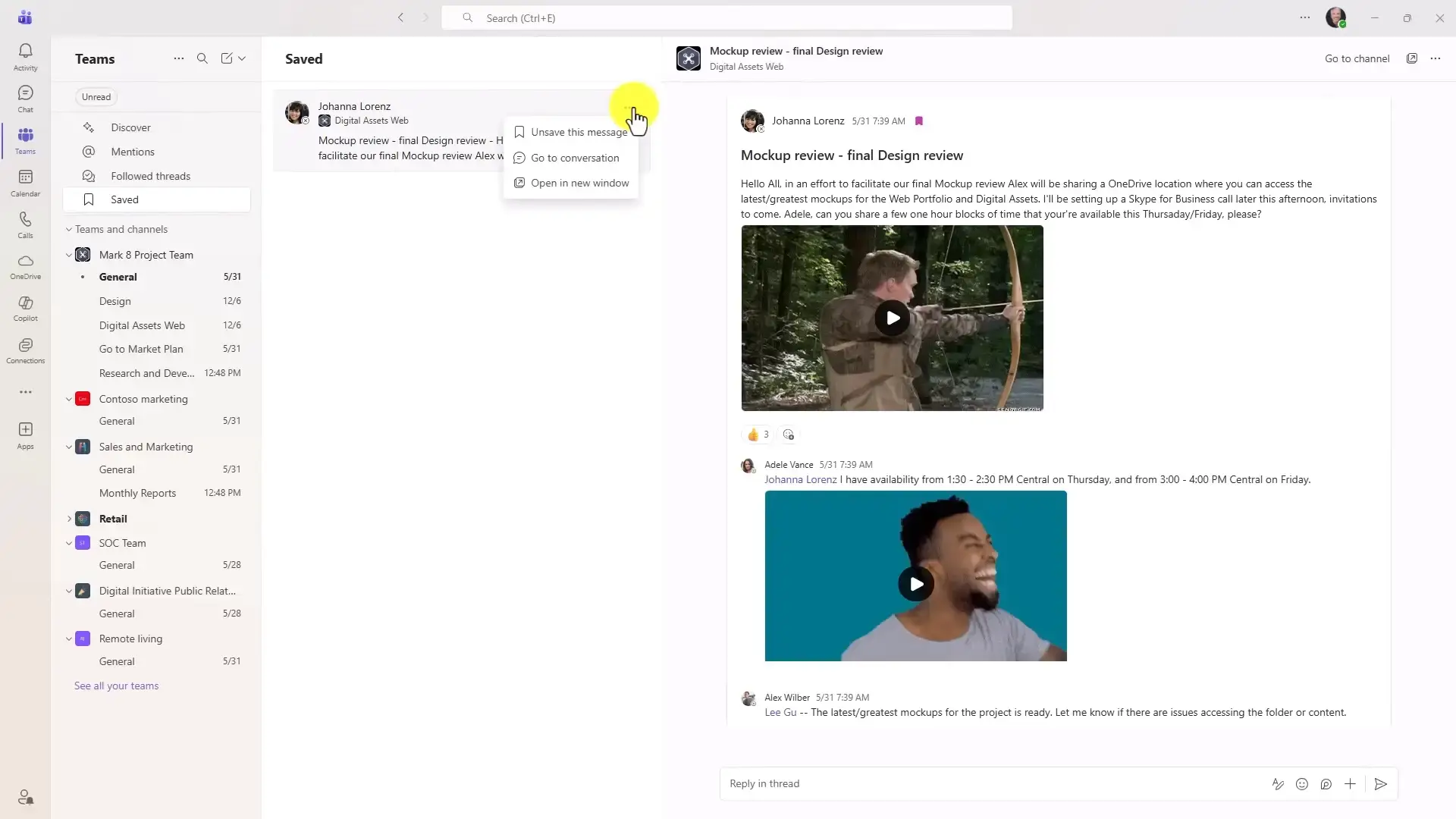Collapse the Contoso marketing team
The height and width of the screenshot is (819, 1456).
click(69, 399)
